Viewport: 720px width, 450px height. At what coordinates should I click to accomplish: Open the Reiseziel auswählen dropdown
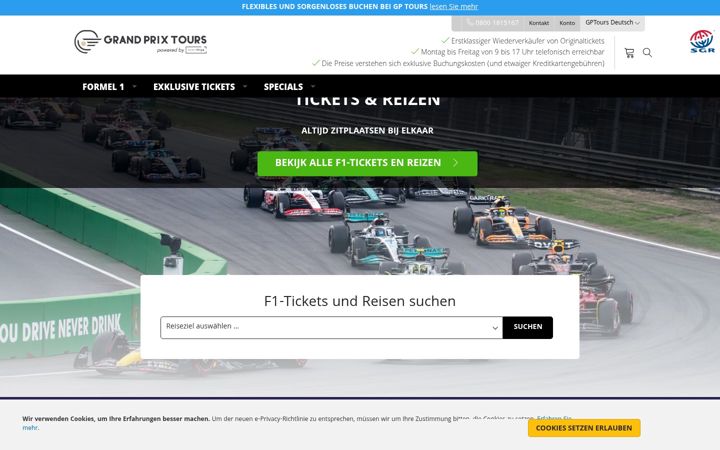pyautogui.click(x=332, y=327)
